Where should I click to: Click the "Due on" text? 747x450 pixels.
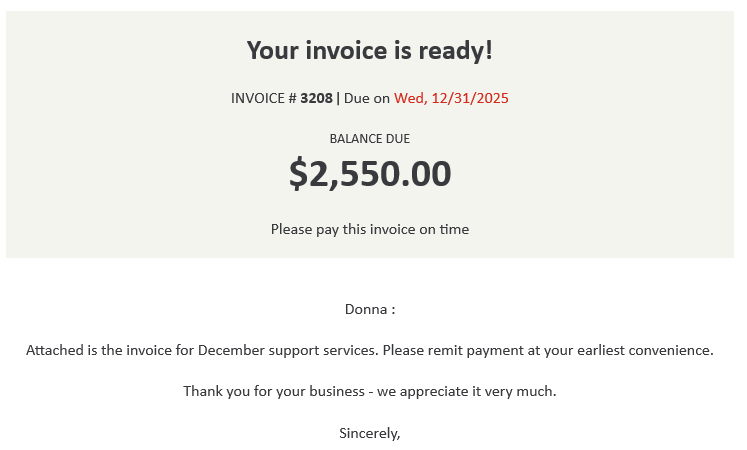click(x=366, y=98)
